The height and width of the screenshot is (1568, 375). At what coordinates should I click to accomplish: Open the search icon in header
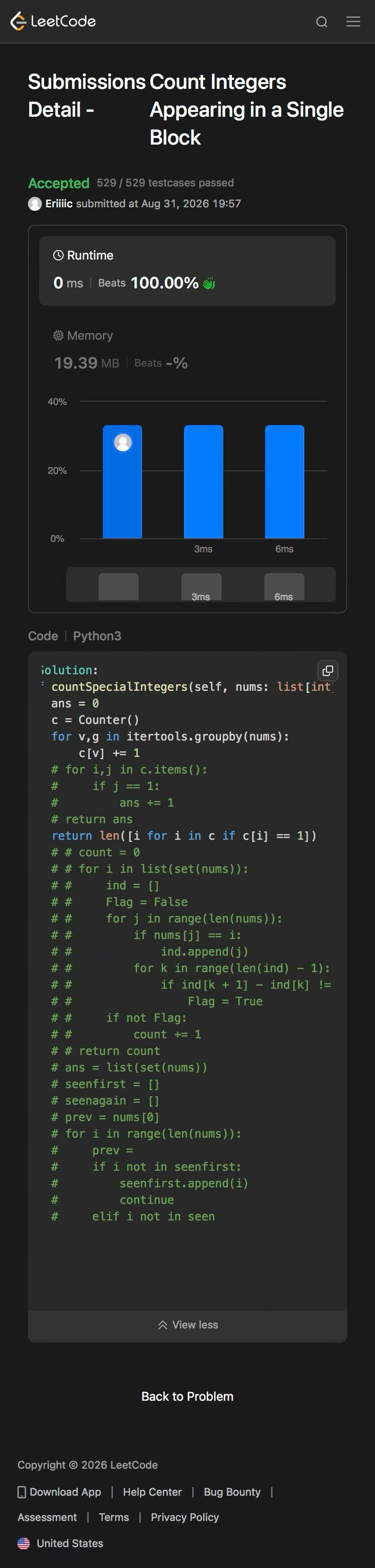pos(322,22)
